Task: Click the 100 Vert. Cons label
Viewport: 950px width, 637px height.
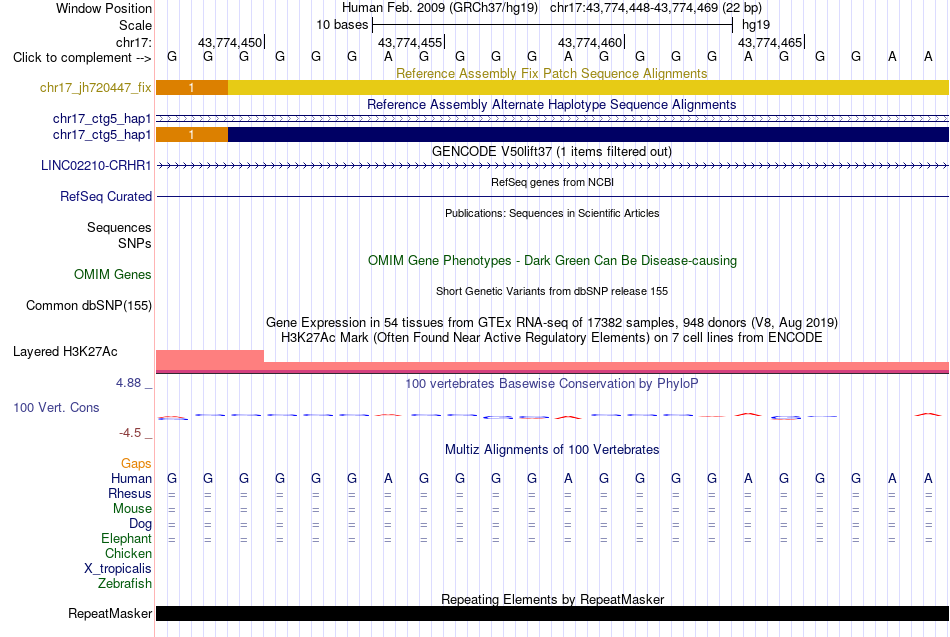Action: 56,407
